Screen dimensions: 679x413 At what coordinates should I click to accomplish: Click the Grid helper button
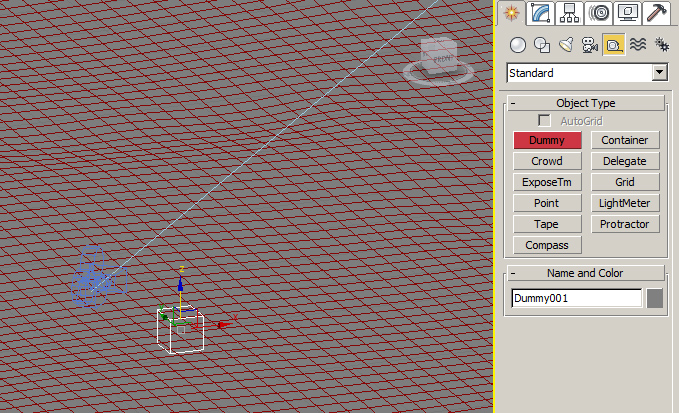[625, 182]
